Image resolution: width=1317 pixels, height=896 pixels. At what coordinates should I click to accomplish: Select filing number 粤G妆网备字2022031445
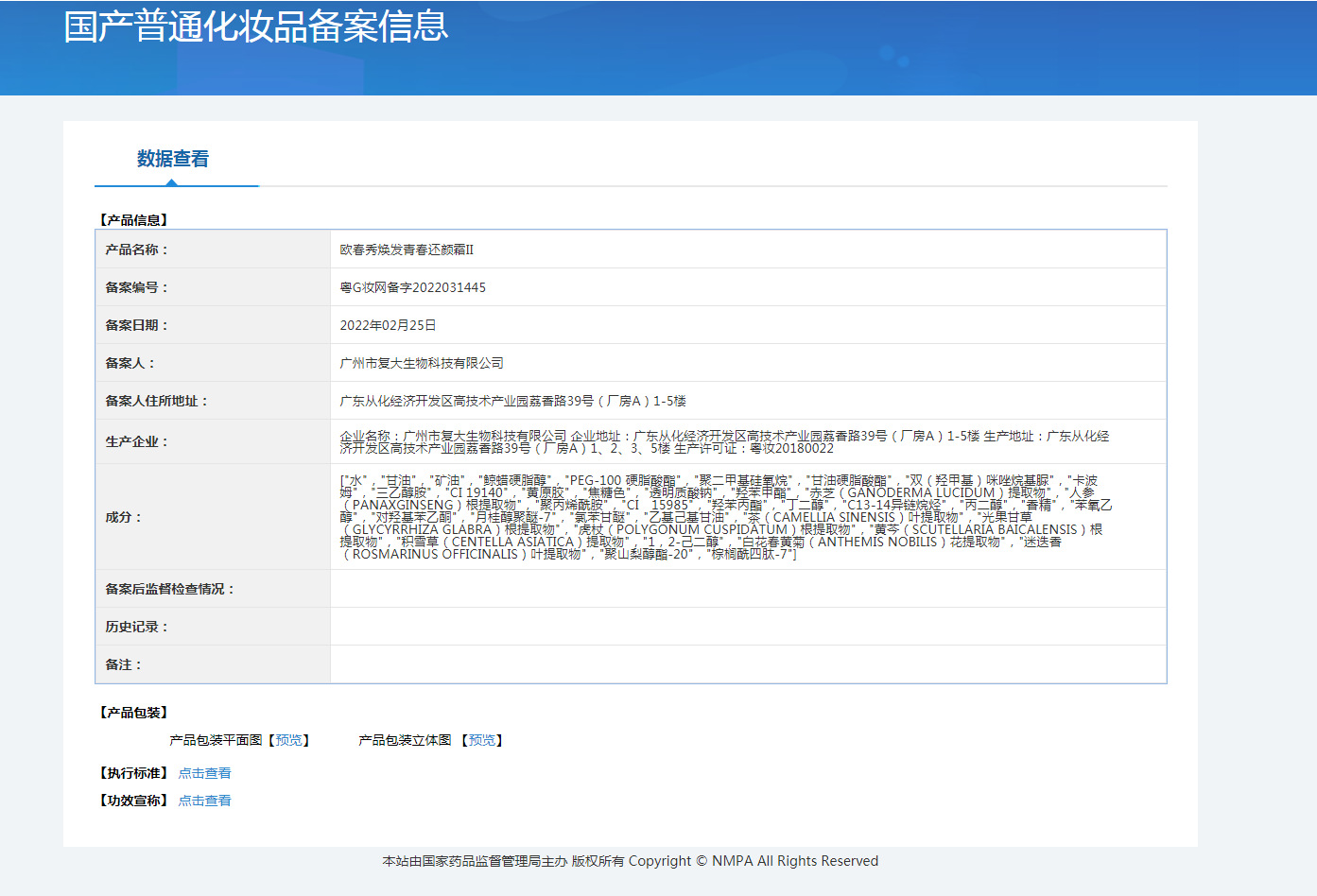(x=413, y=287)
